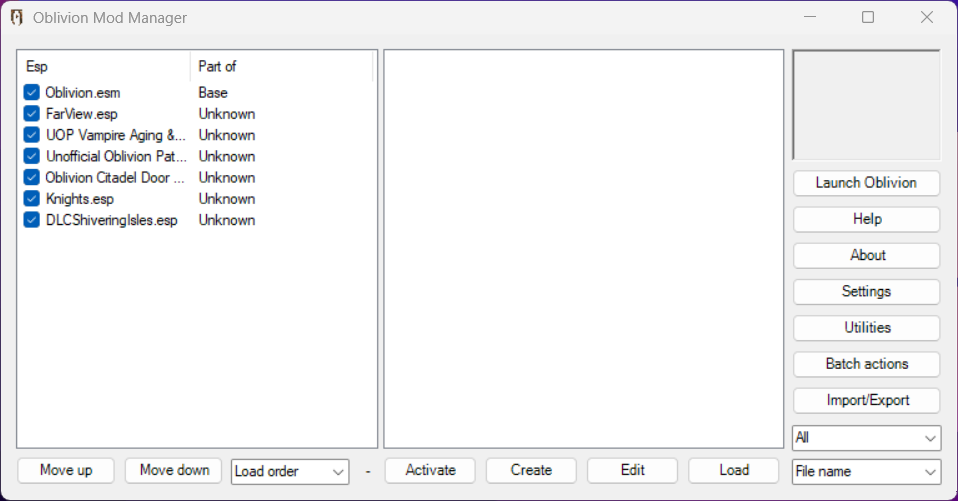Click the mod preview image box
The image size is (958, 501).
(866, 105)
